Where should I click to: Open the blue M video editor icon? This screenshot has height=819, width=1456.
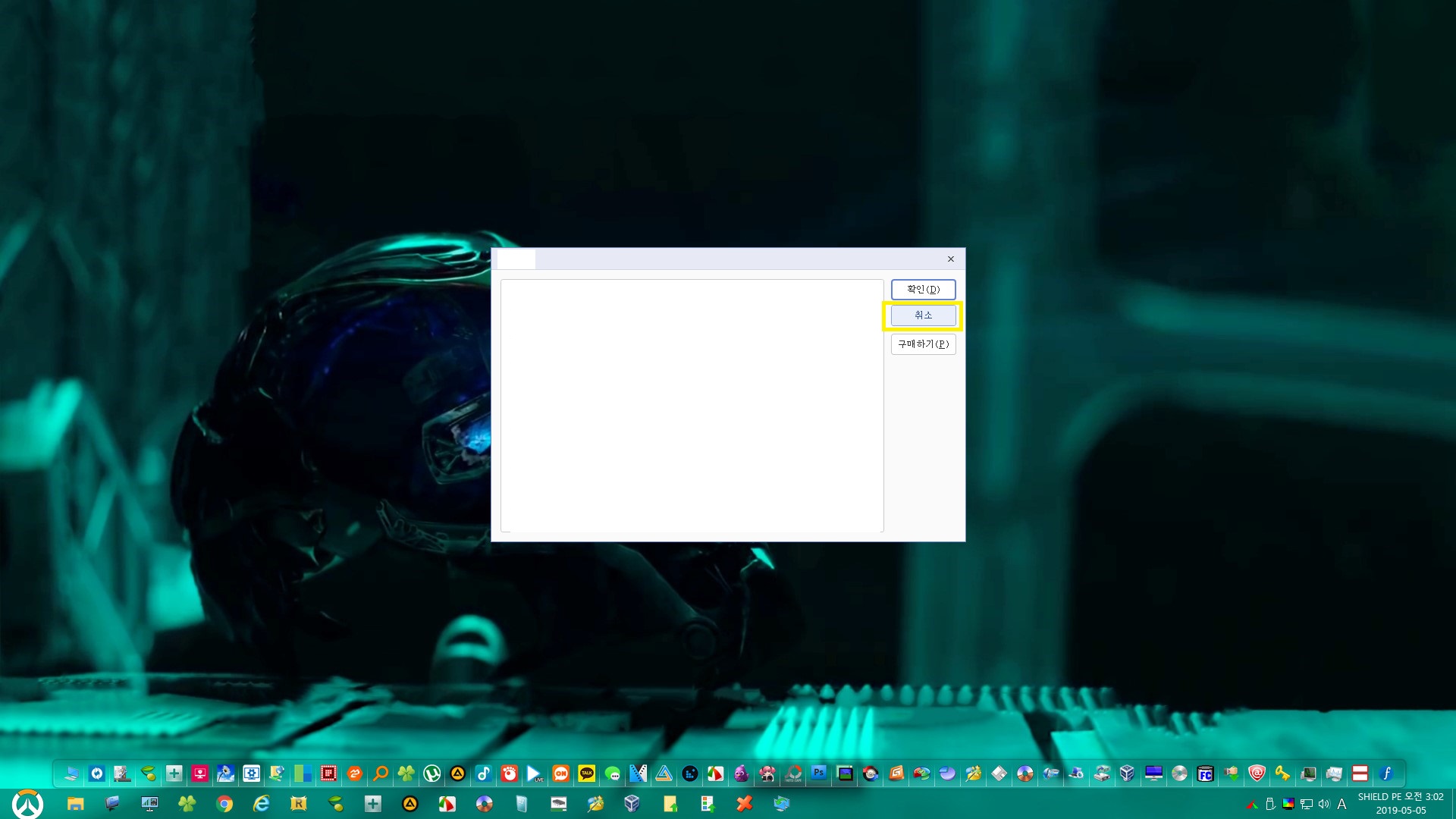pos(639,773)
